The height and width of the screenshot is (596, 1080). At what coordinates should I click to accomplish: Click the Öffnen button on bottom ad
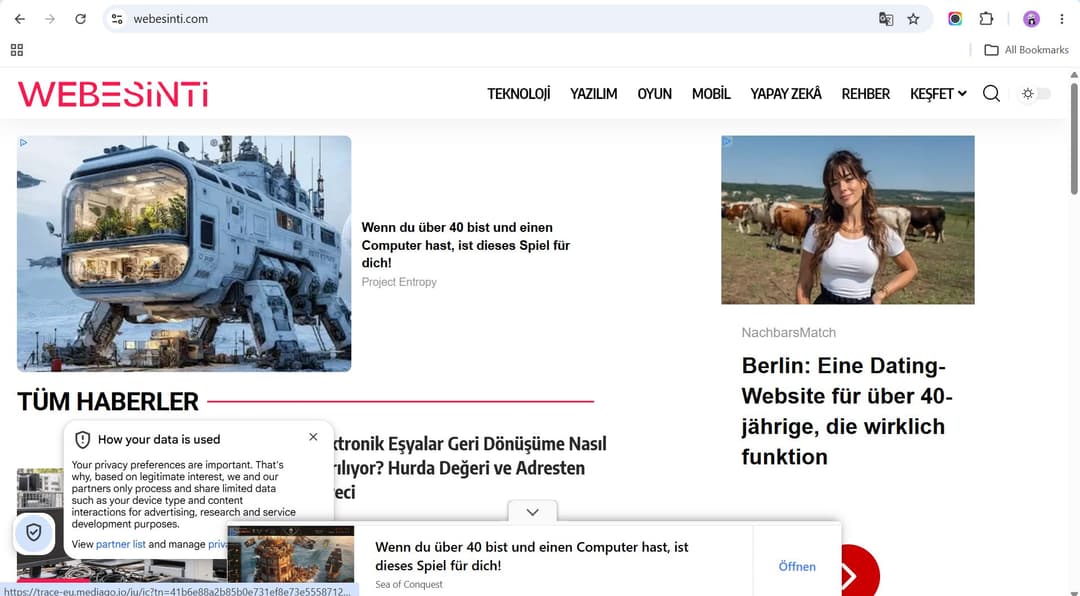point(797,566)
